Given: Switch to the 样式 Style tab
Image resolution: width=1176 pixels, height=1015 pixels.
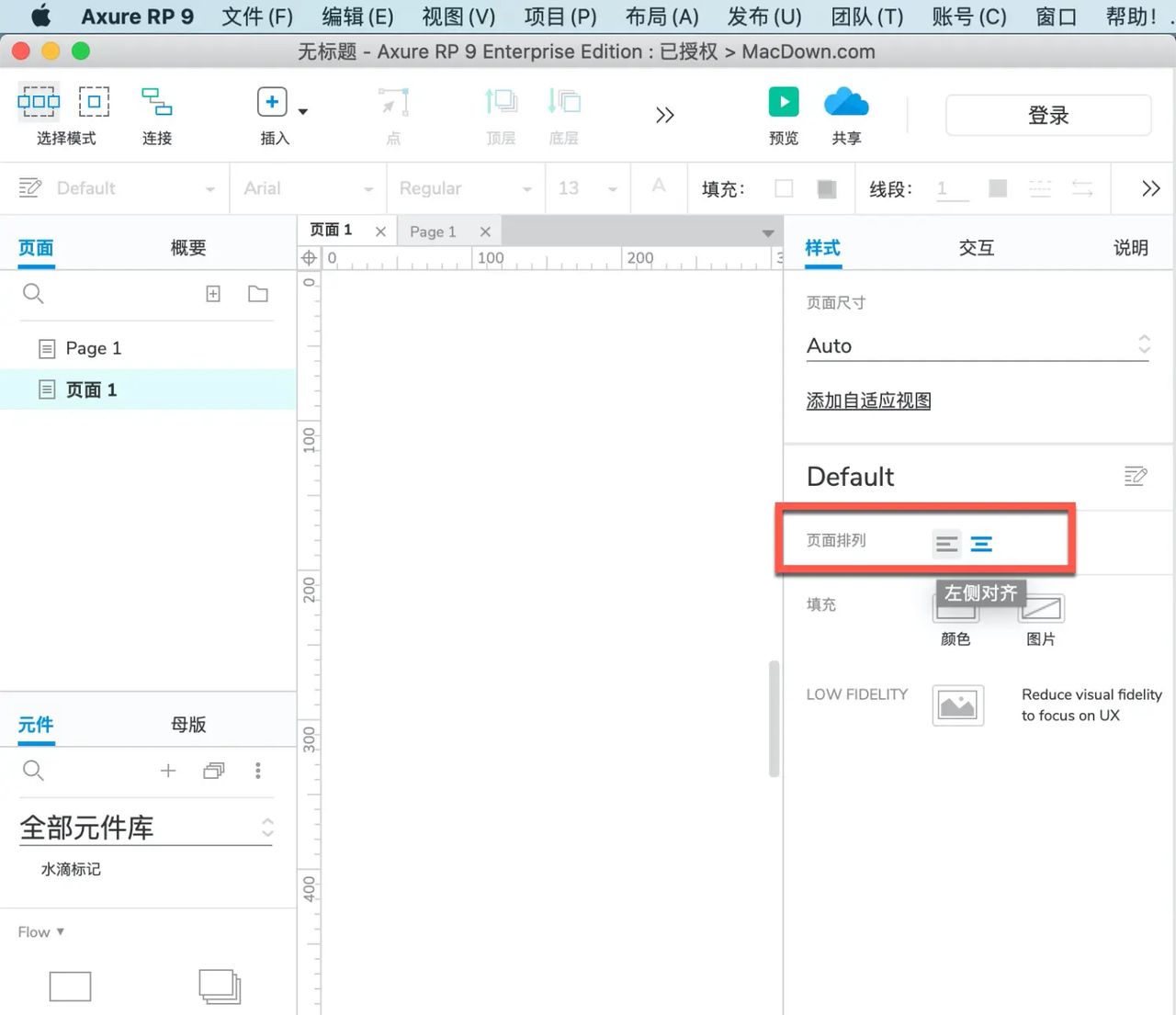Looking at the screenshot, I should click(x=822, y=248).
